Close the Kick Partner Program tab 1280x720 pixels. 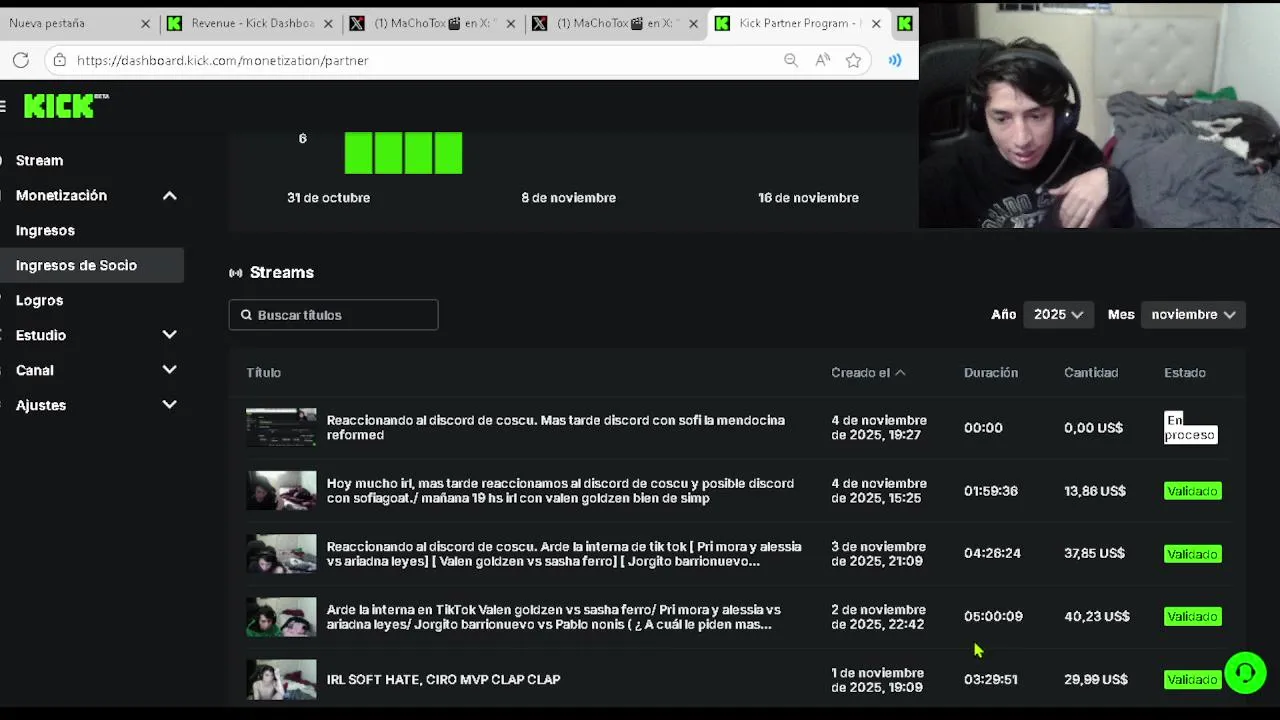pos(876,23)
